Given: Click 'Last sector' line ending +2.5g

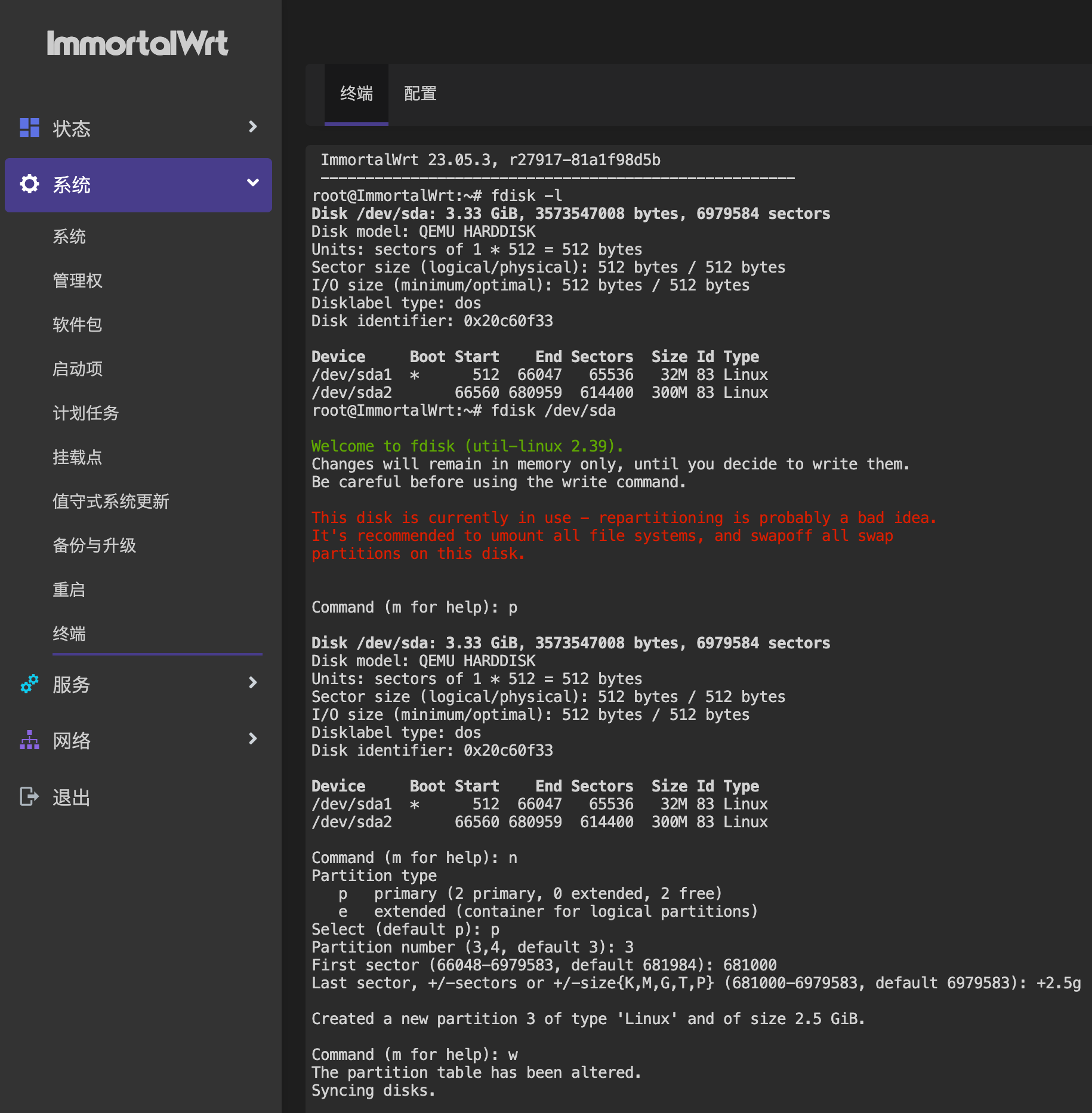Looking at the screenshot, I should 696,983.
